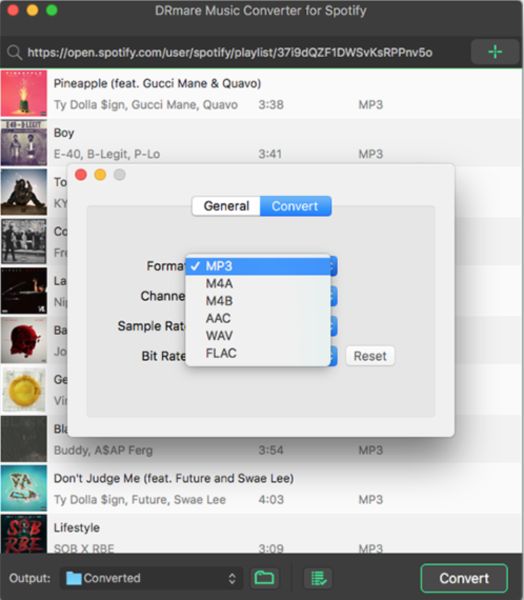Open the Bit Rate dropdown arrow

[333, 356]
